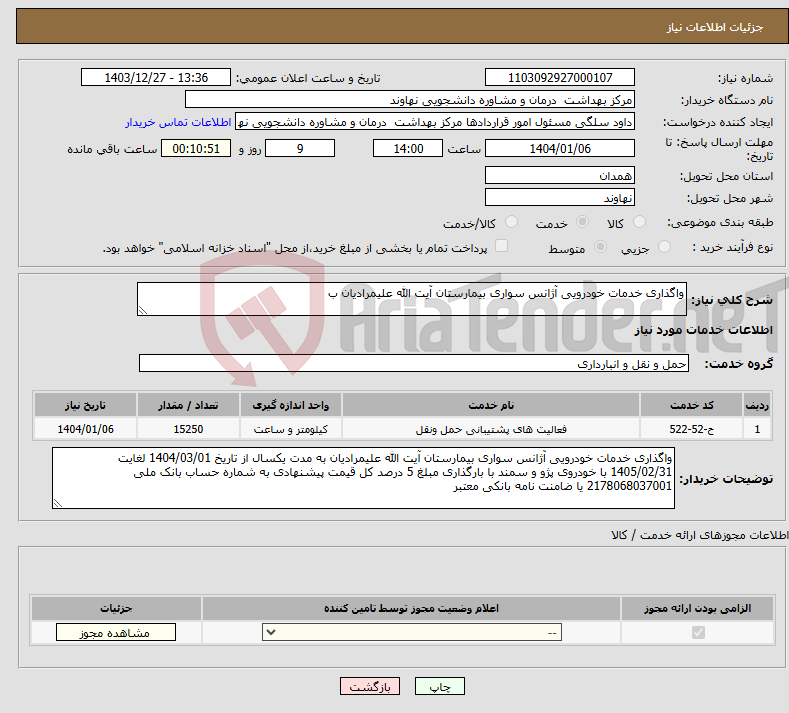This screenshot has width=789, height=713.
Task: Click the الزامی بودن ارائه مجوز header
Action: (x=697, y=608)
